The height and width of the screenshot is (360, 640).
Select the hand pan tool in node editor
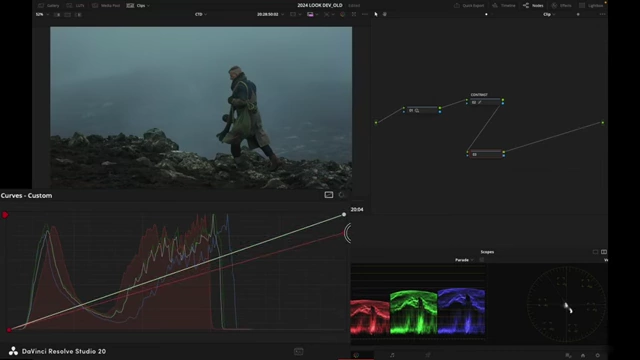click(384, 14)
